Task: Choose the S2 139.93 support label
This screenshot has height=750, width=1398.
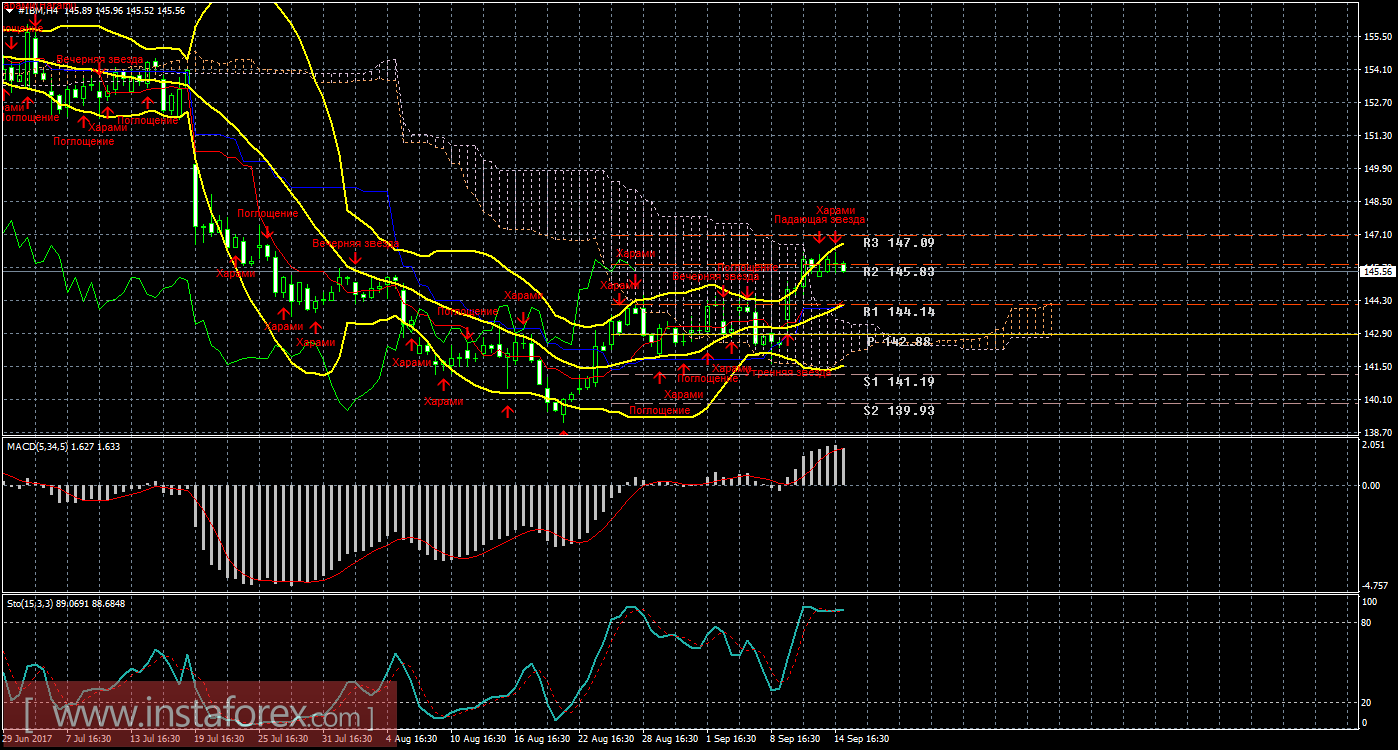Action: coord(899,410)
